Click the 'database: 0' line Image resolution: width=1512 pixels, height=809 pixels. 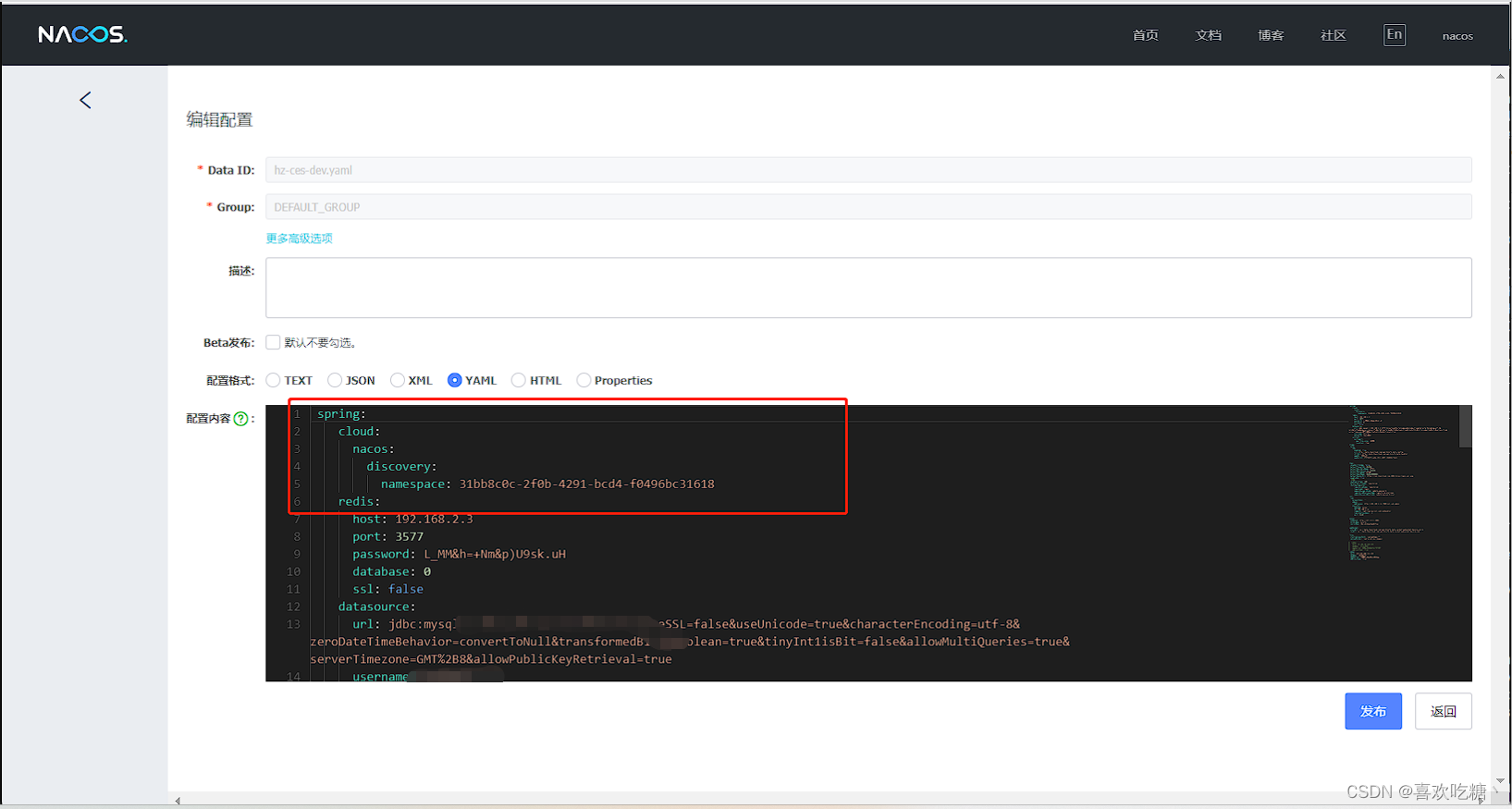(x=391, y=572)
